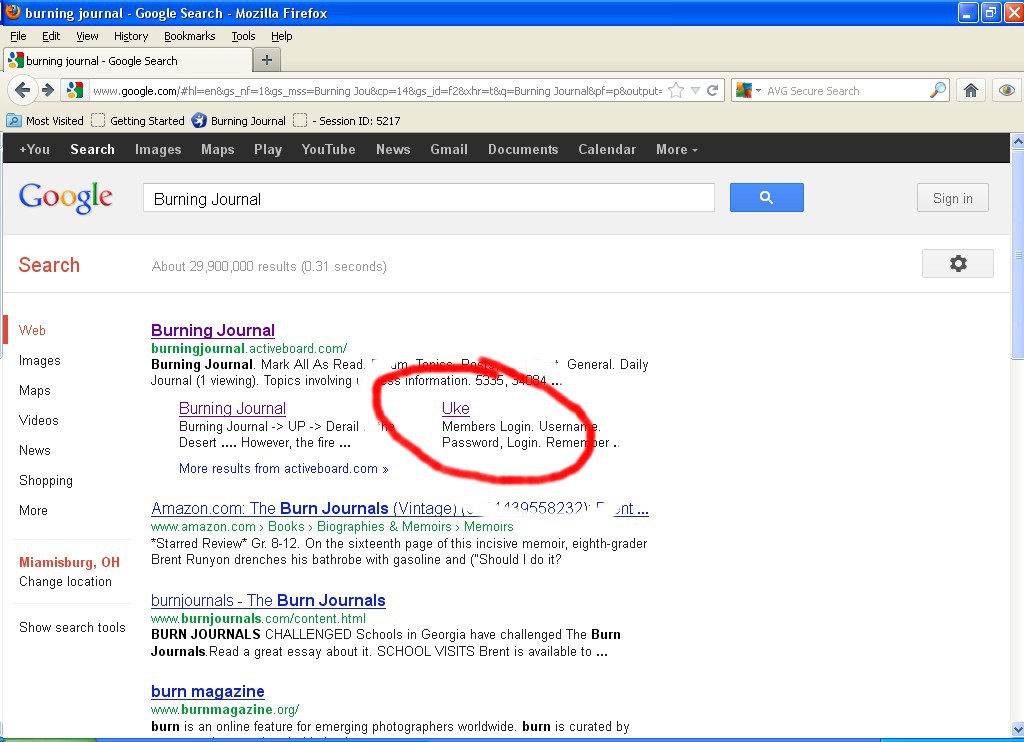Click in the Google search input field

point(428,198)
